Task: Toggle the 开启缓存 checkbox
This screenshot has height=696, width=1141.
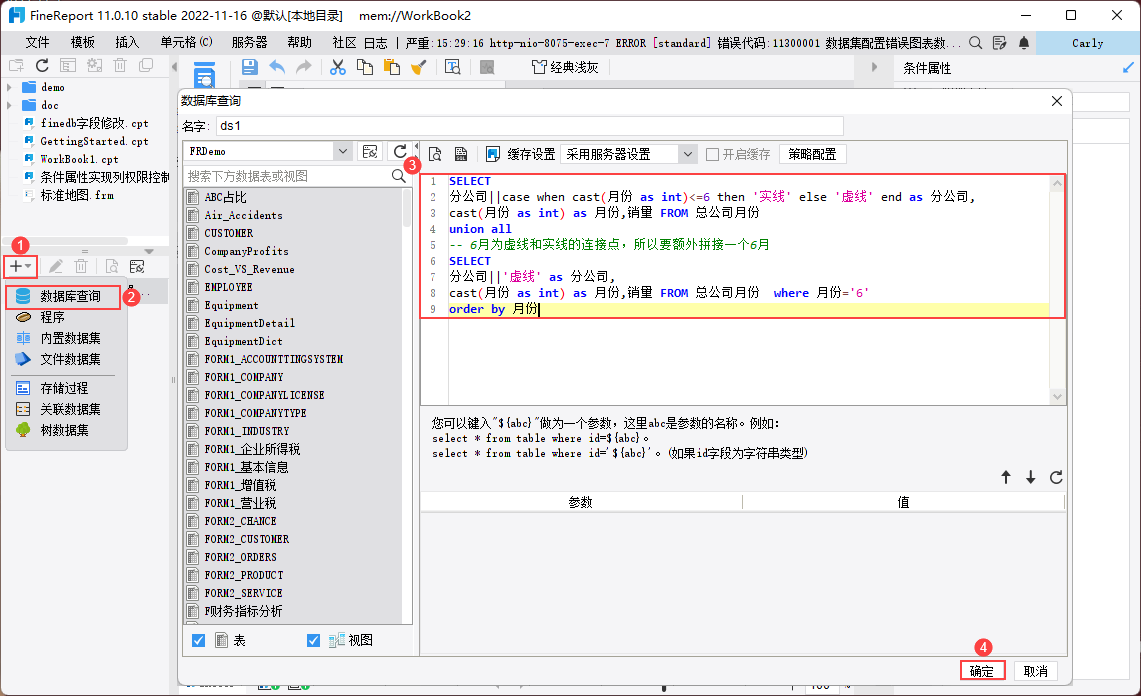Action: click(712, 154)
